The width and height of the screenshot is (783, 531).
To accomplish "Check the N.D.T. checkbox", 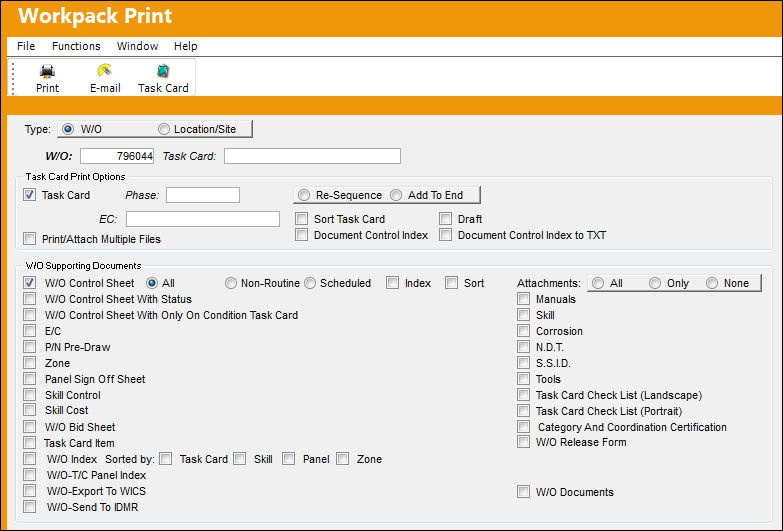I will click(x=523, y=347).
